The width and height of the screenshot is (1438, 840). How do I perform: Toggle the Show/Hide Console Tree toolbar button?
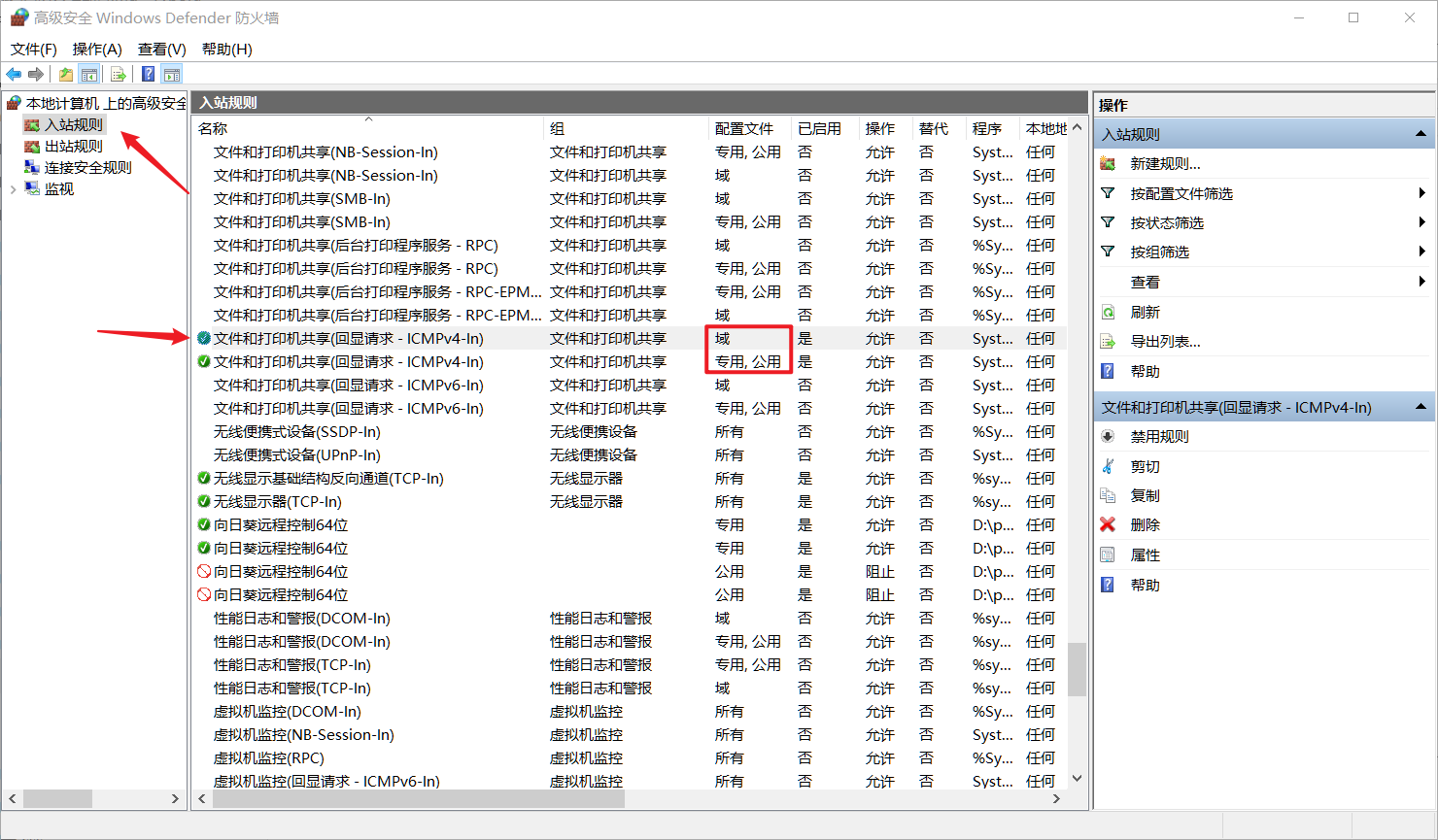pos(89,75)
